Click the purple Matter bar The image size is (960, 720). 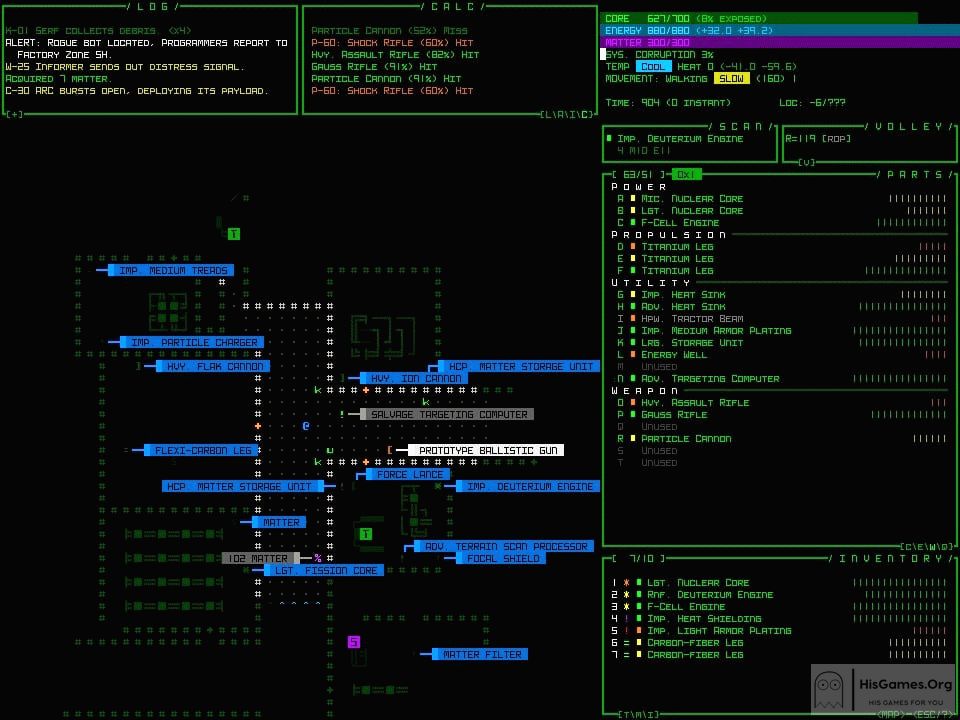780,42
